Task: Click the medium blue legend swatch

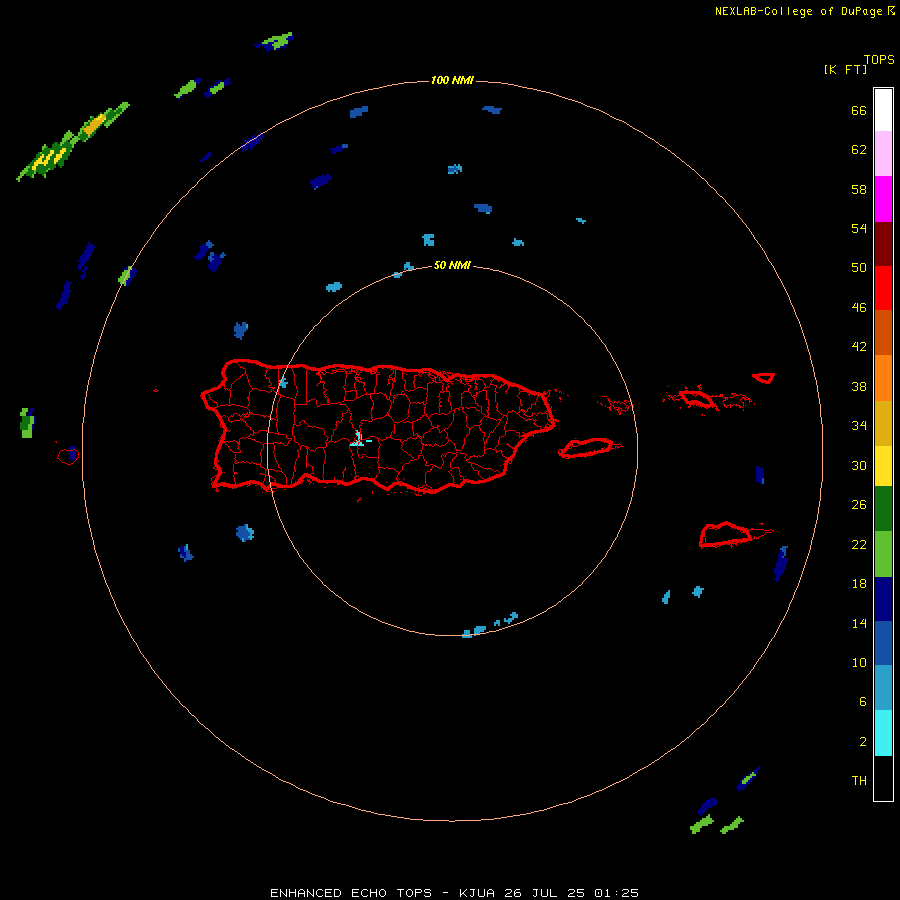Action: pyautogui.click(x=883, y=643)
